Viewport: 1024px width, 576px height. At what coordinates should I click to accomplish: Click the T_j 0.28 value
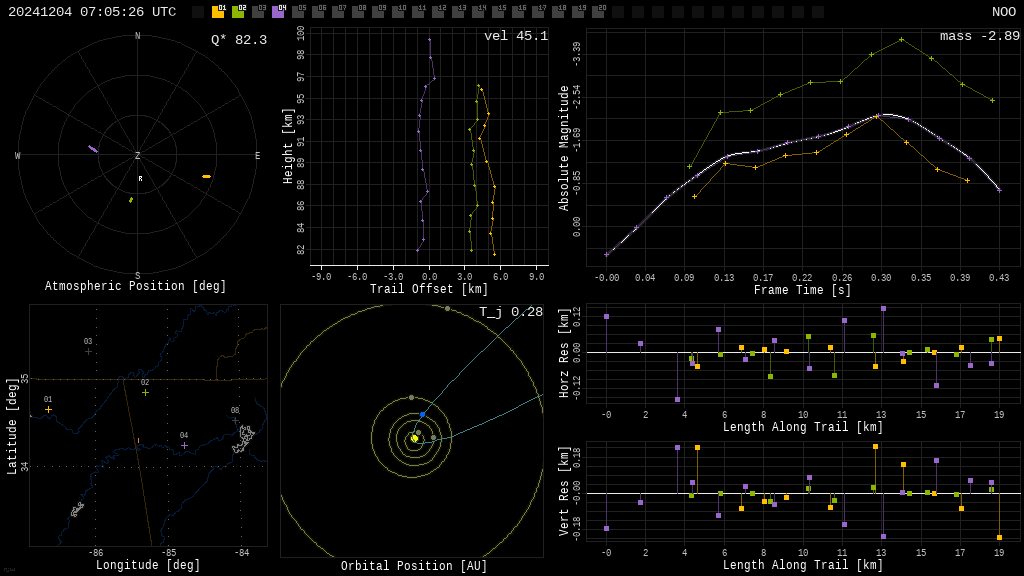coord(510,312)
